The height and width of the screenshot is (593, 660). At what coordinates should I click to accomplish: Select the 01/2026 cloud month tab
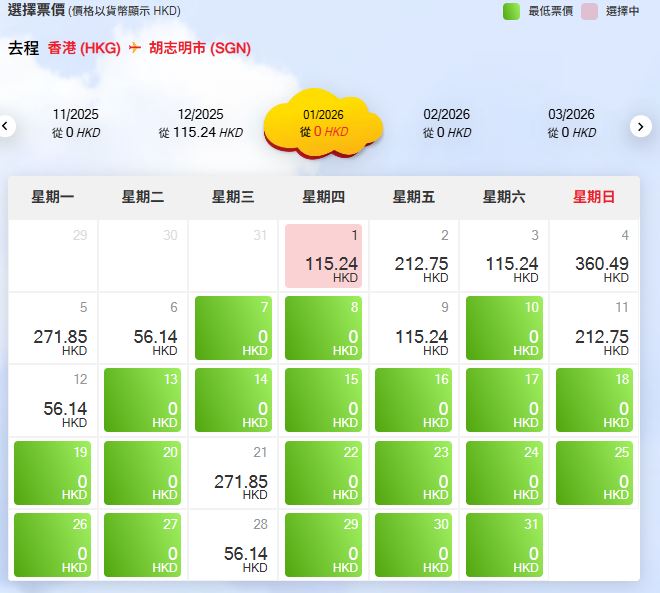tap(323, 123)
